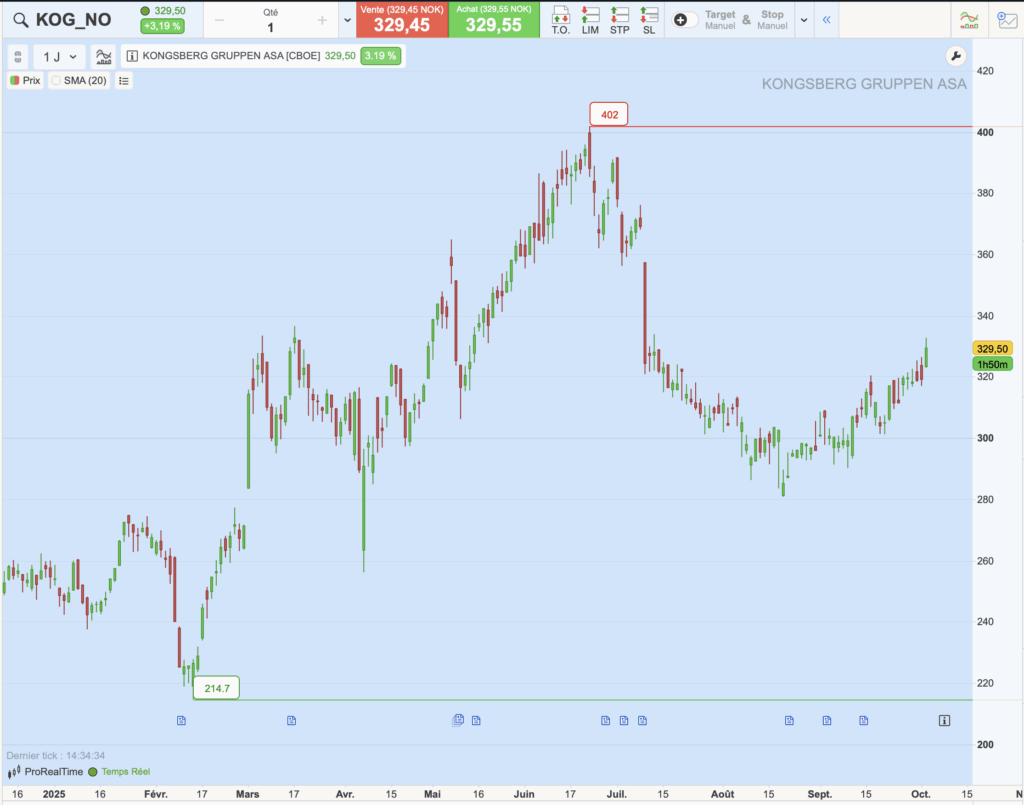Open the 1 J timeframe dropdown
This screenshot has width=1024, height=805.
(x=60, y=57)
